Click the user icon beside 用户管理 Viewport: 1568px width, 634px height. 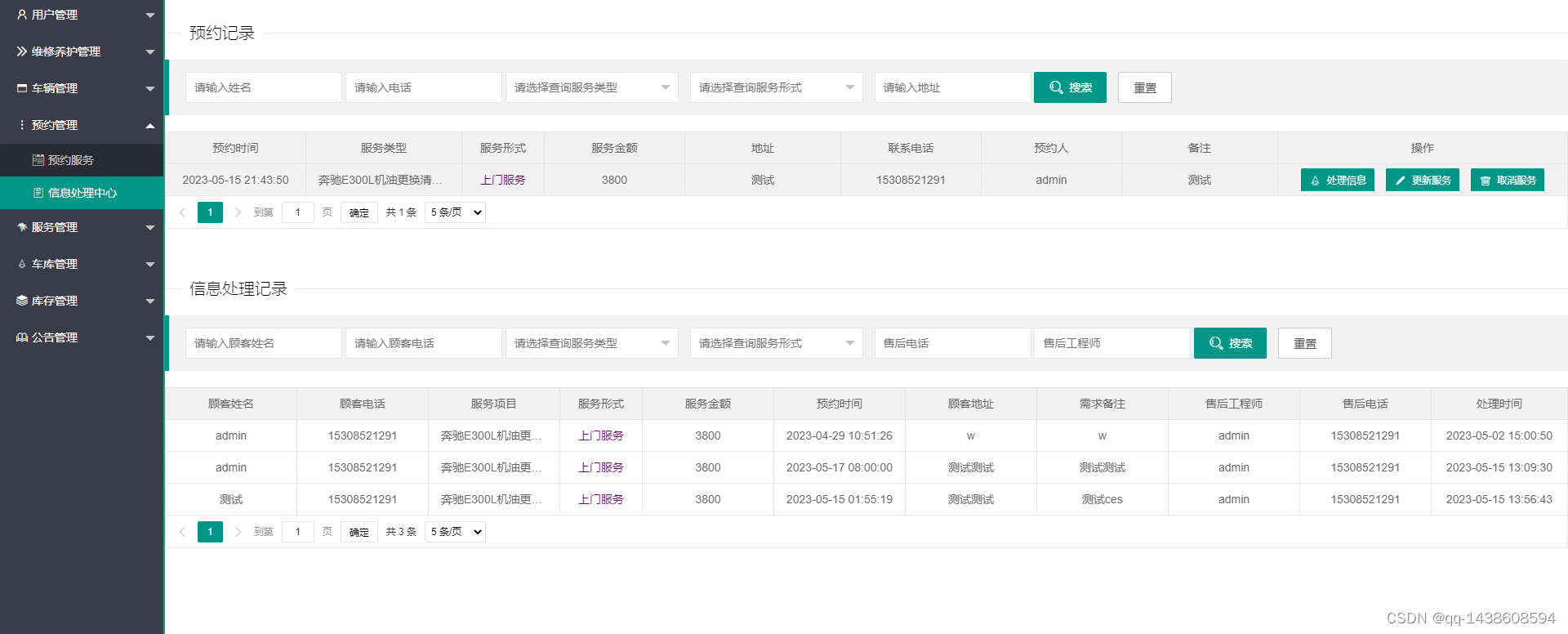(22, 15)
